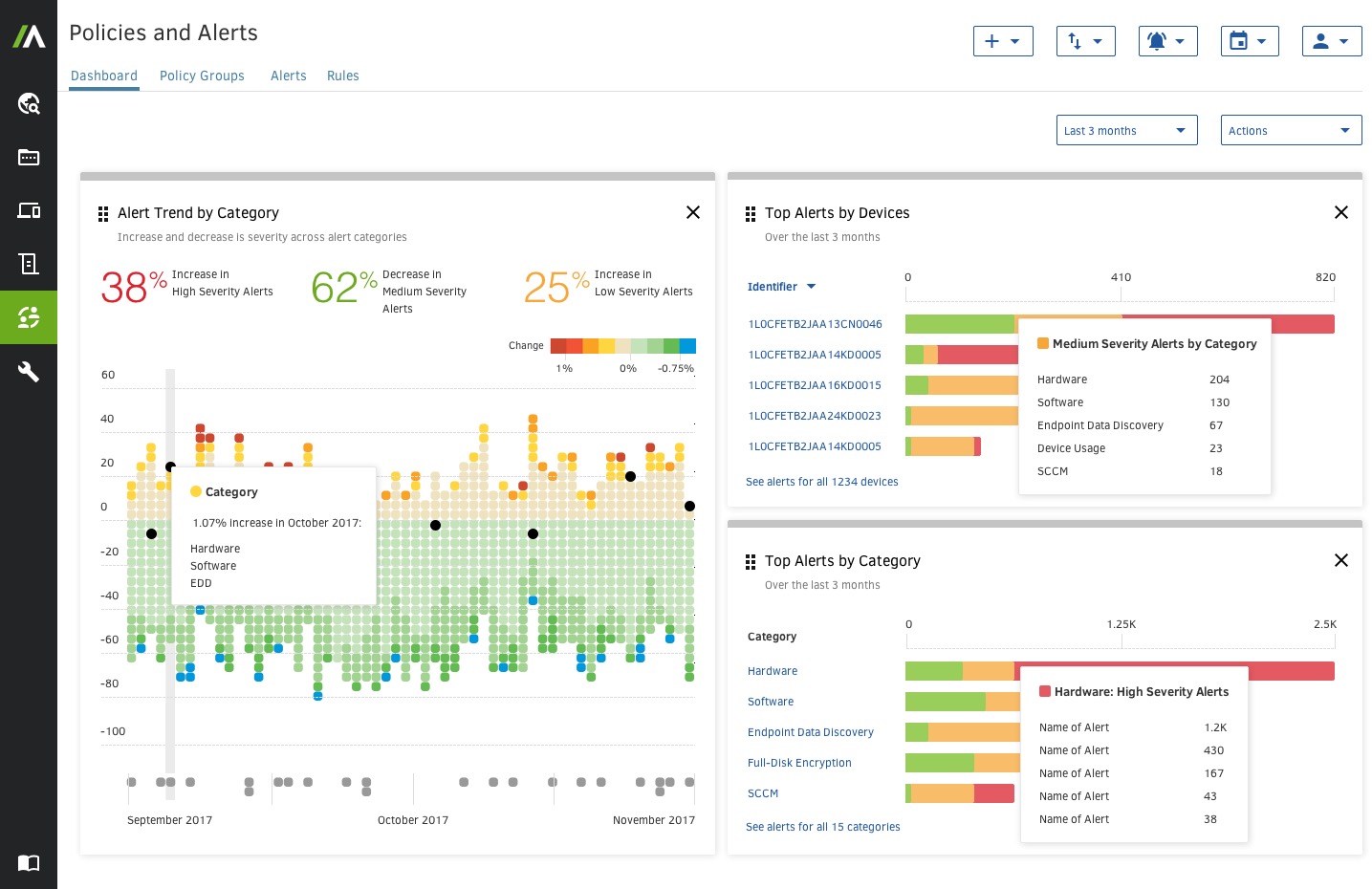Grab the drag handle of Top Alerts by Category
The height and width of the screenshot is (889, 1372).
(751, 561)
